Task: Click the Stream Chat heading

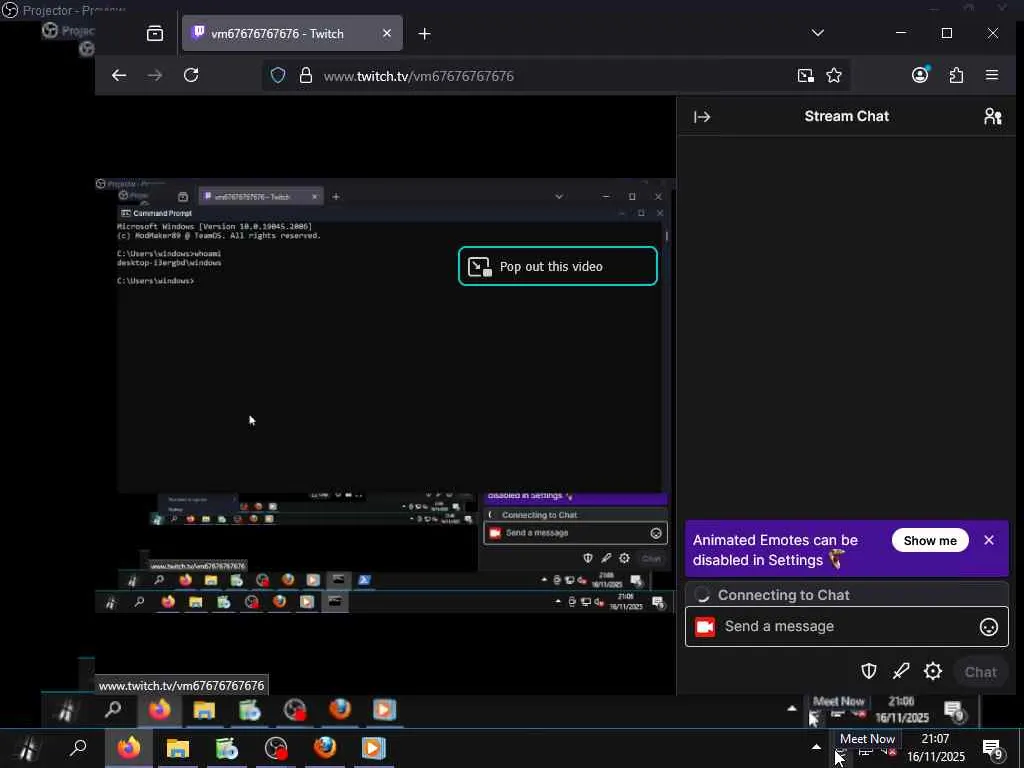Action: tap(847, 116)
